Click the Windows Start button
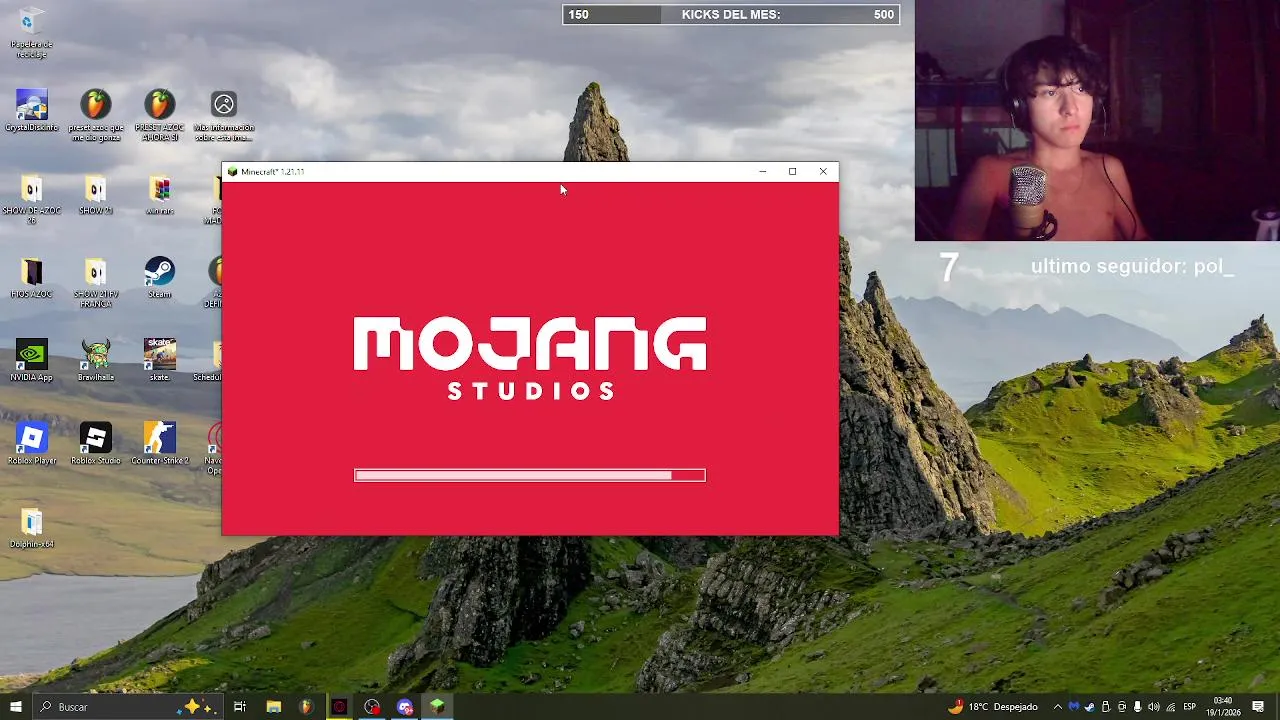The height and width of the screenshot is (720, 1280). point(15,707)
